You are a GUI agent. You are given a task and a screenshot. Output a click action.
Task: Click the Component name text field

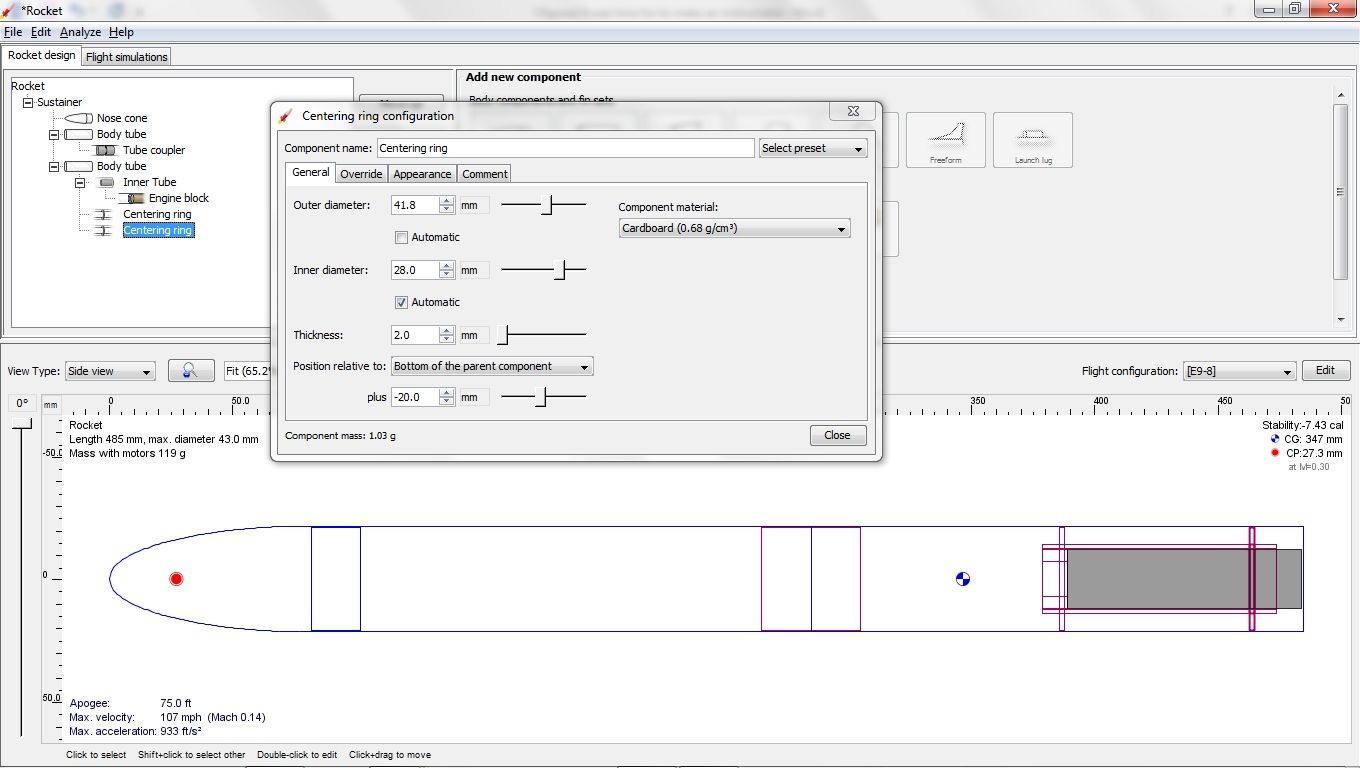[565, 148]
